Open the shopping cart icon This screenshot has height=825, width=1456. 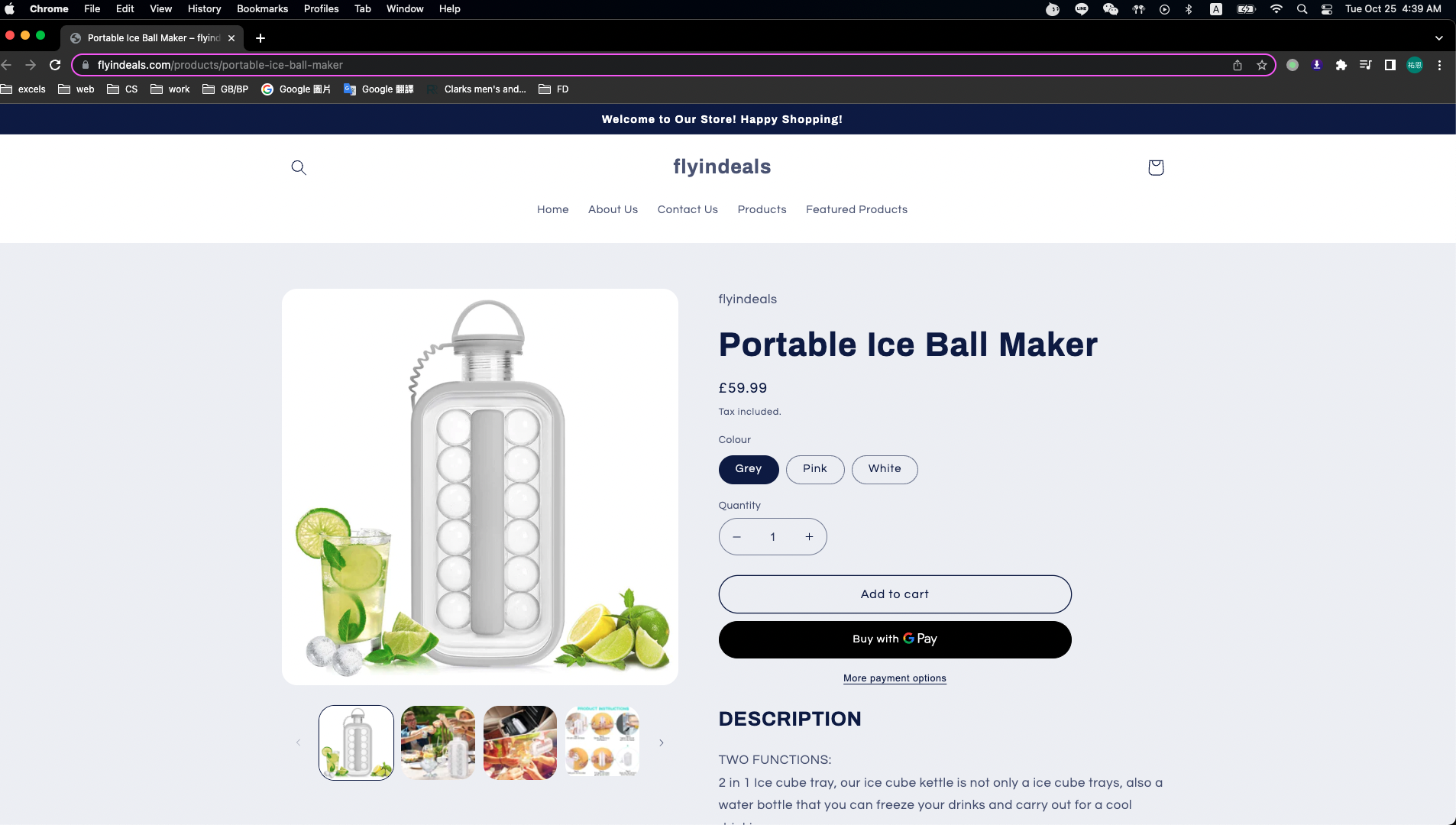click(1156, 167)
